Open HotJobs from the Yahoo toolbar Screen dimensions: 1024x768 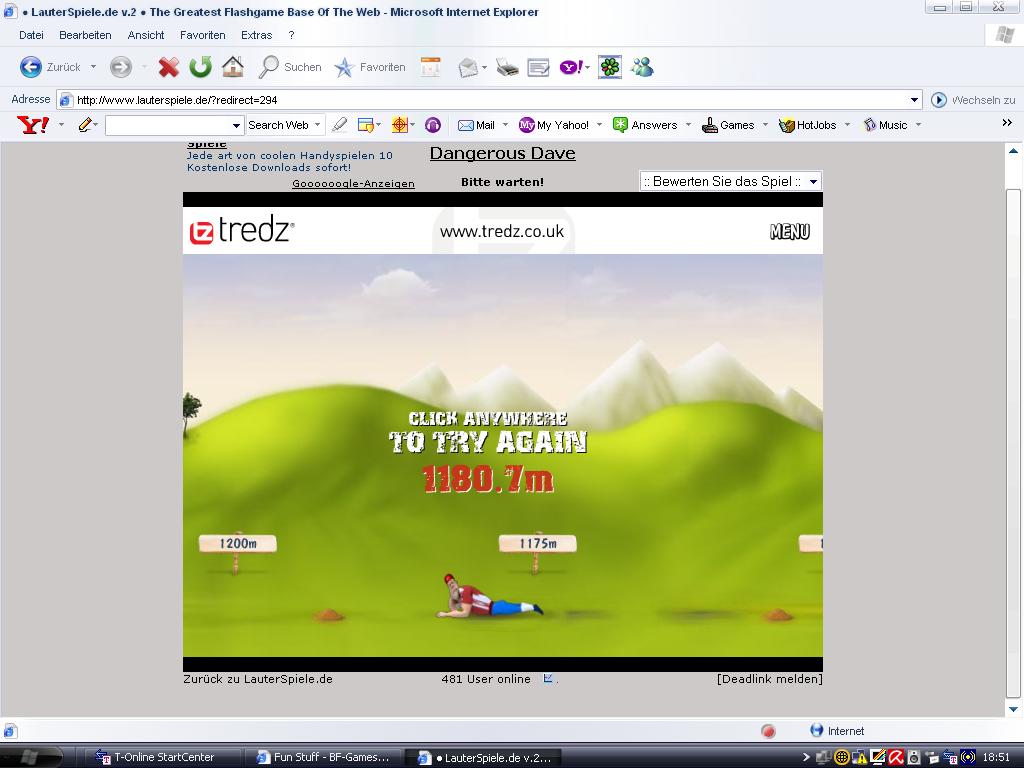pyautogui.click(x=807, y=125)
